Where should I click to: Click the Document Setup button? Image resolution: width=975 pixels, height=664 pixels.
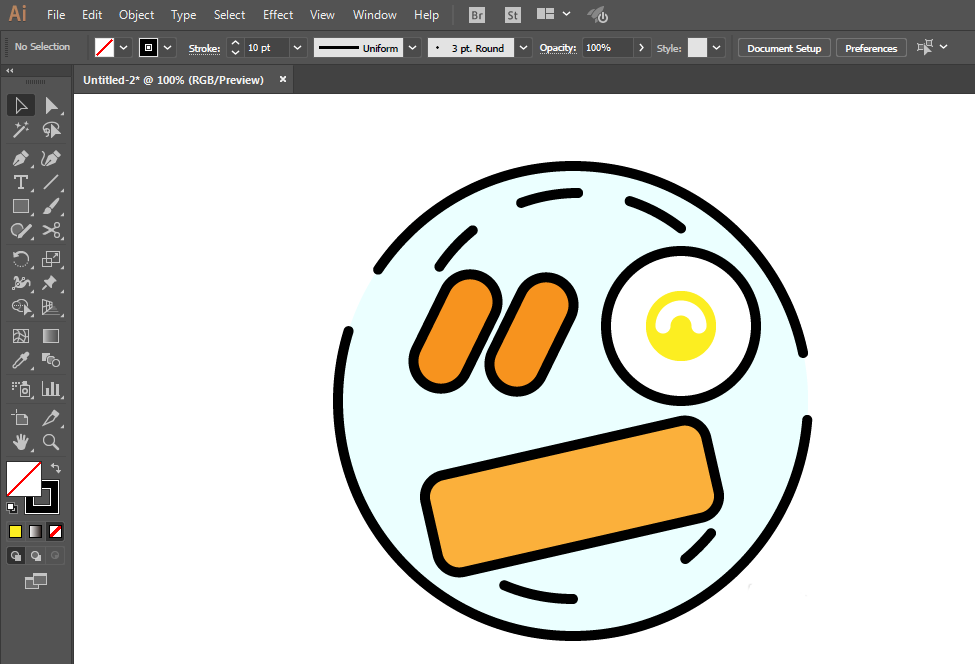click(x=784, y=48)
